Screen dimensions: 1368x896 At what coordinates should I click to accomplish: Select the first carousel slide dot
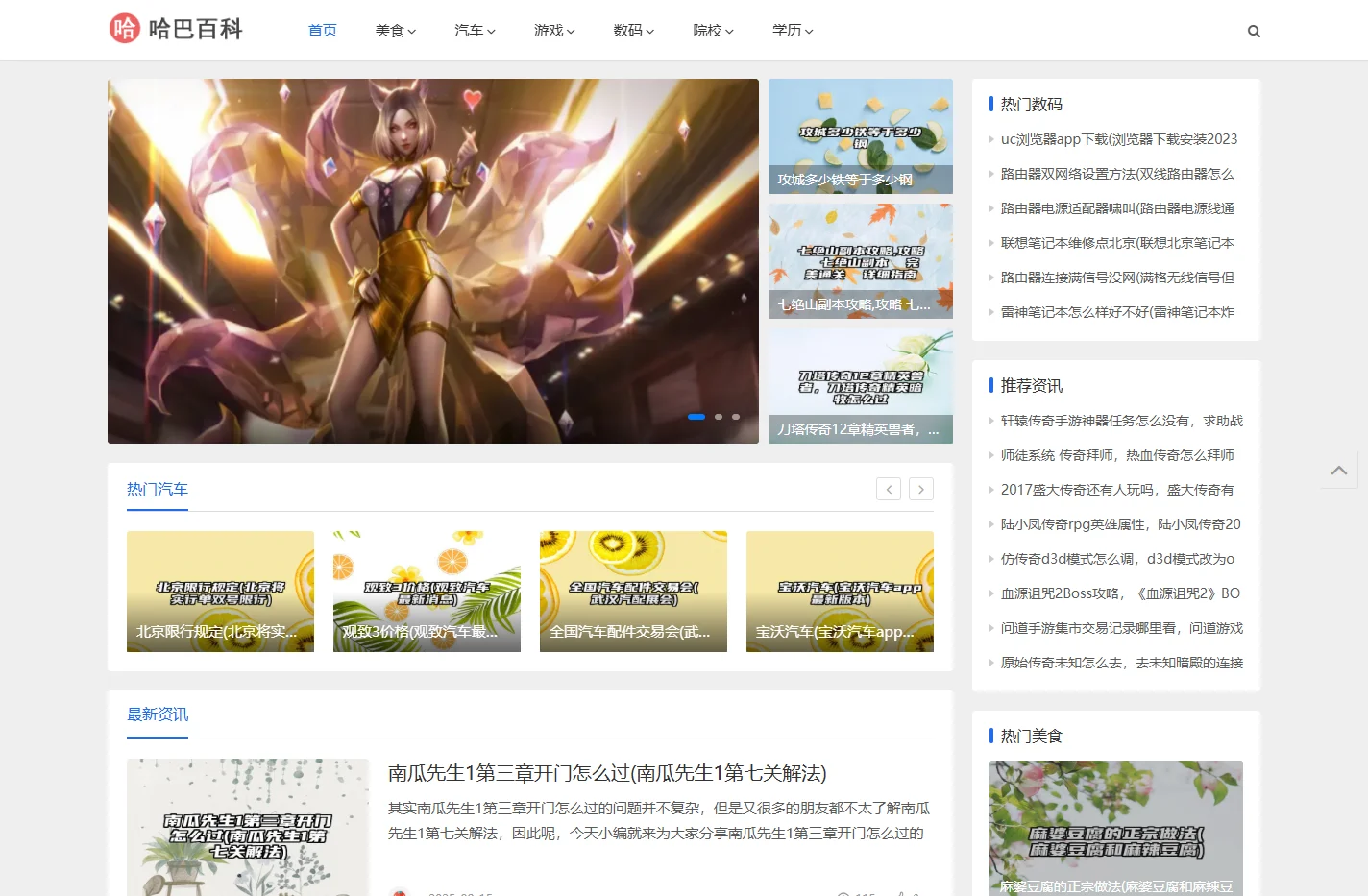click(x=696, y=417)
